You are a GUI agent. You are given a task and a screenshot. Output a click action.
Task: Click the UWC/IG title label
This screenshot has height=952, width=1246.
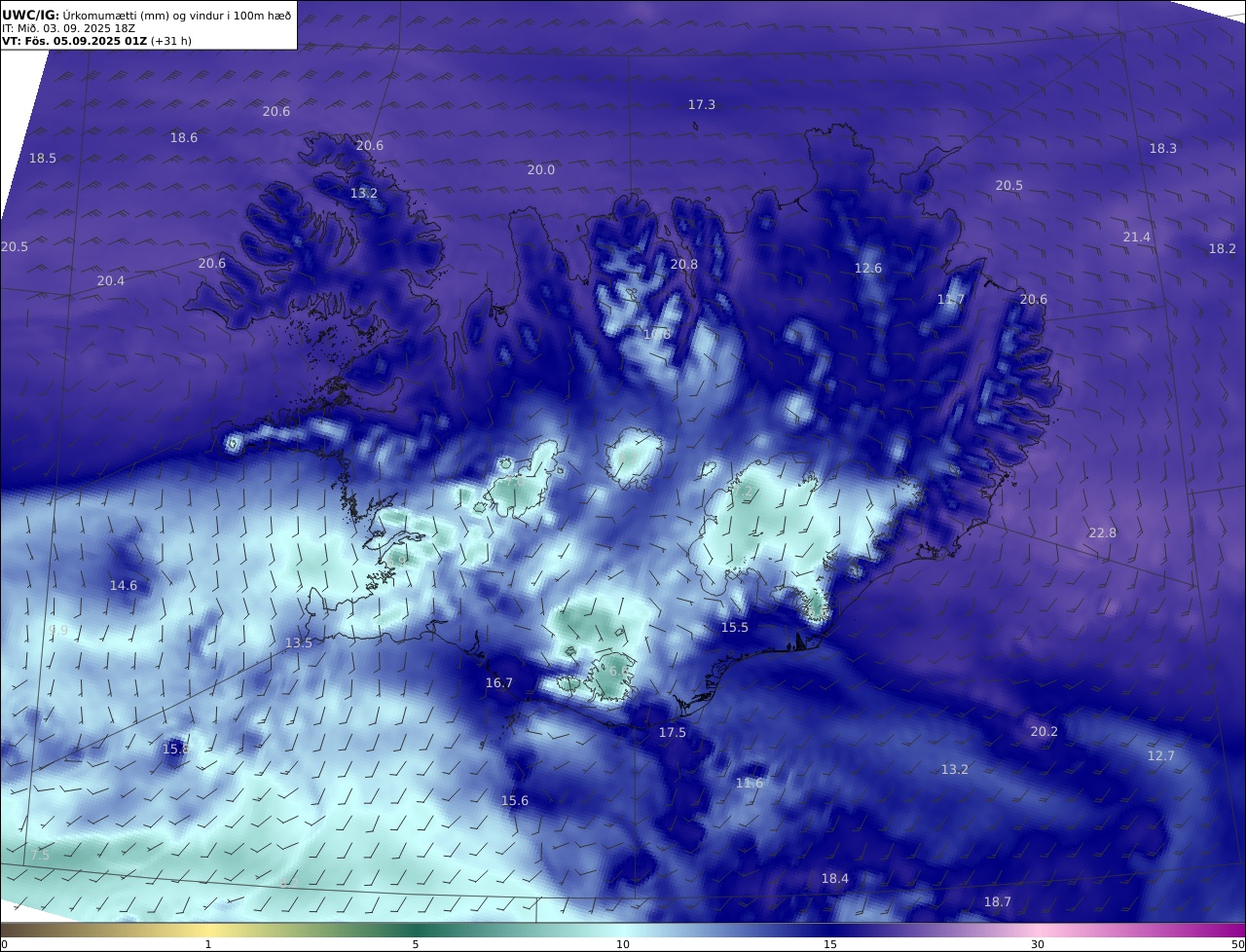(30, 15)
